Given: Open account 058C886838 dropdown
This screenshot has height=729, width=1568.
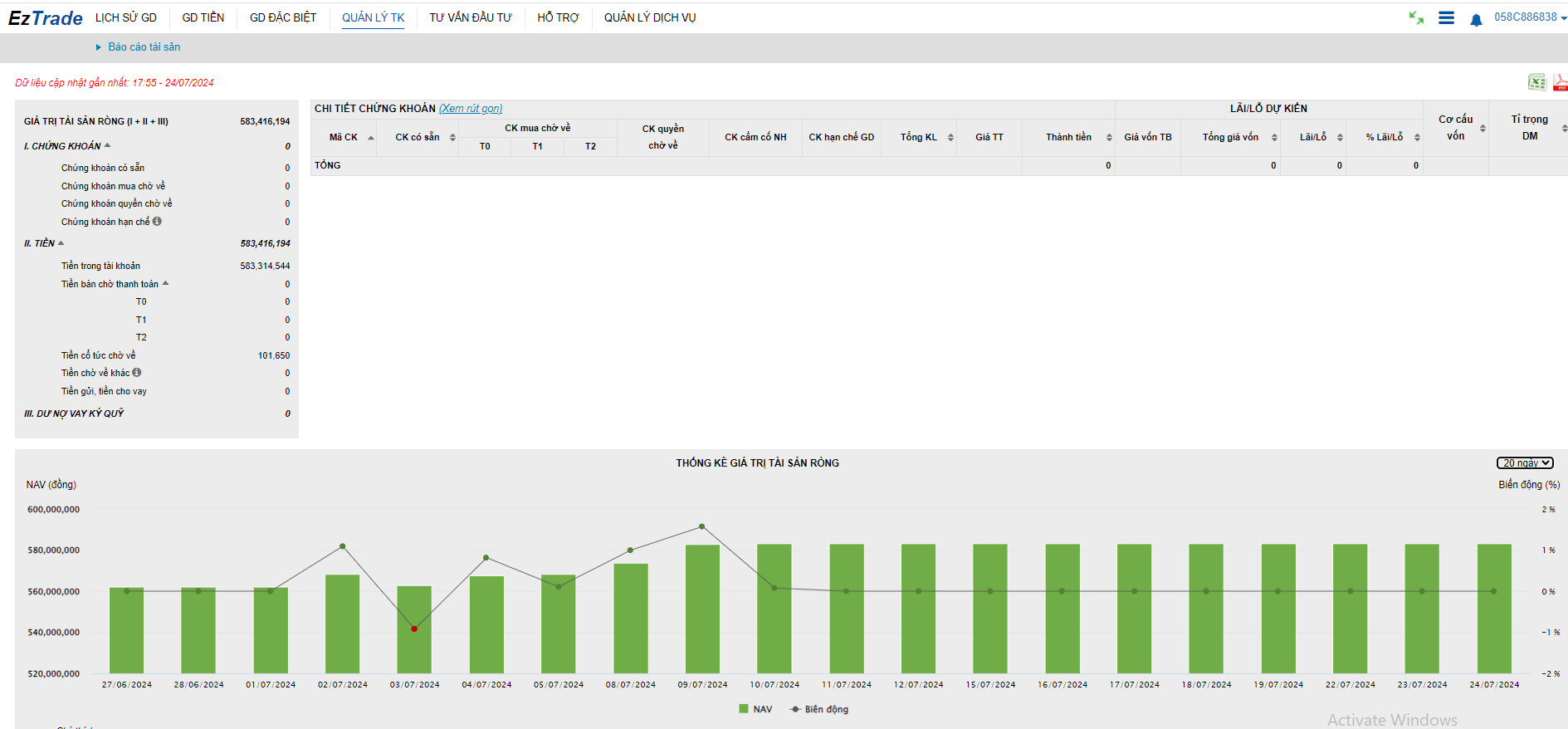Looking at the screenshot, I should click(1531, 17).
